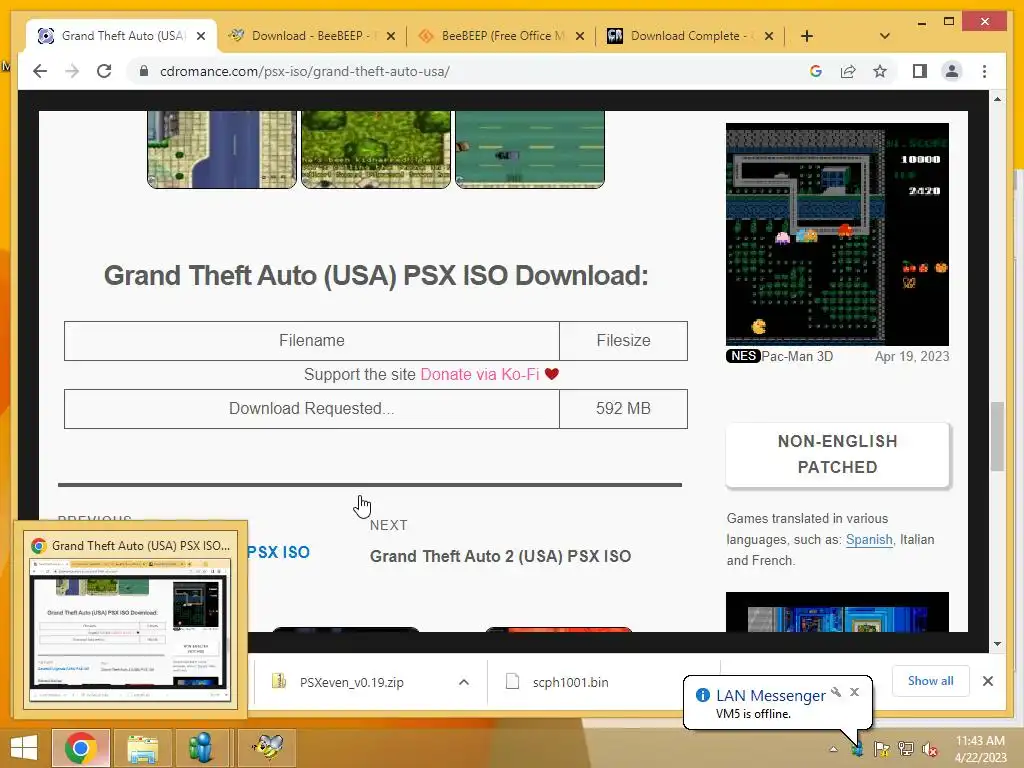The image size is (1024, 768).
Task: Open the Windows Start button
Action: [x=24, y=748]
